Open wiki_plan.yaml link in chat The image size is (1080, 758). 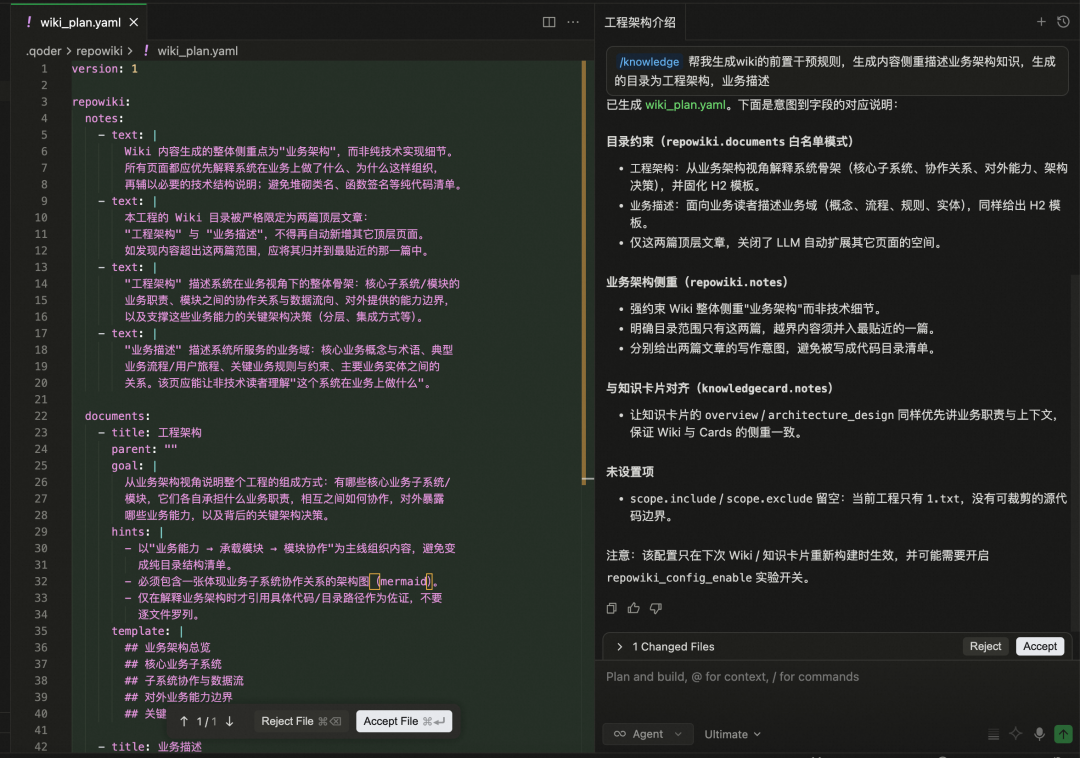pyautogui.click(x=685, y=105)
